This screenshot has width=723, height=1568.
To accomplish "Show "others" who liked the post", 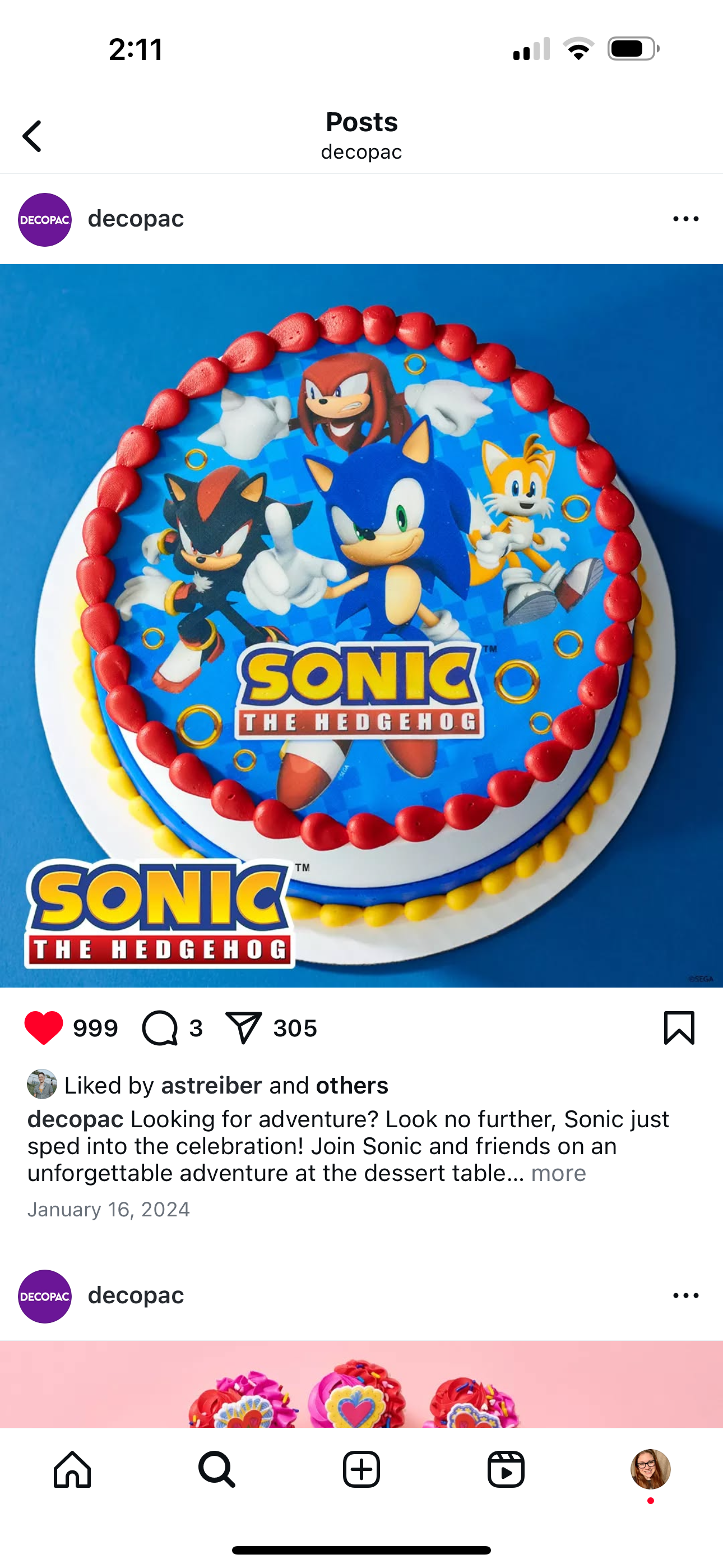I will point(352,1086).
